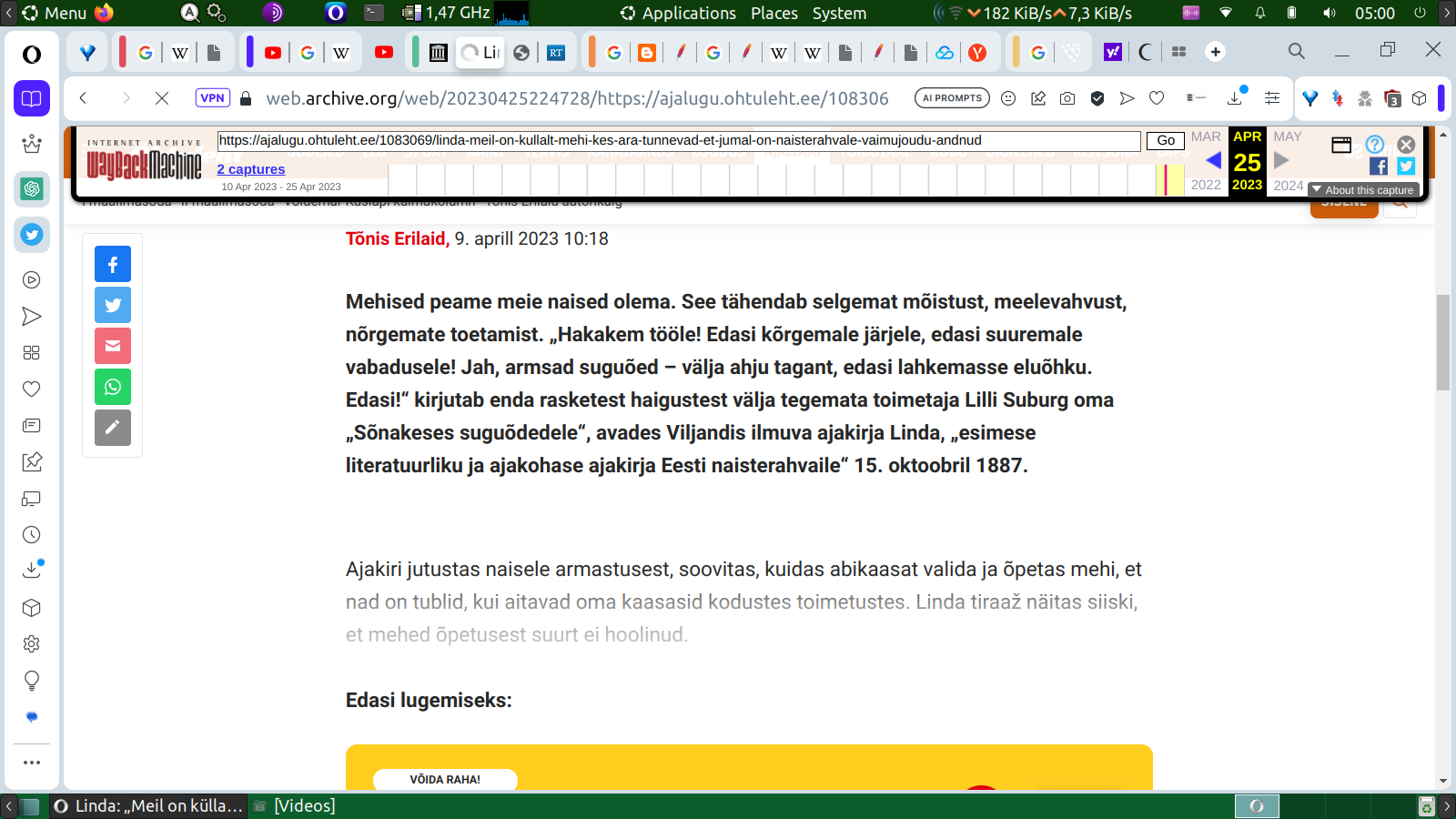Screen dimensions: 1456x819
Task: Open sidebar heart bookmarks icon
Action: pyautogui.click(x=32, y=389)
